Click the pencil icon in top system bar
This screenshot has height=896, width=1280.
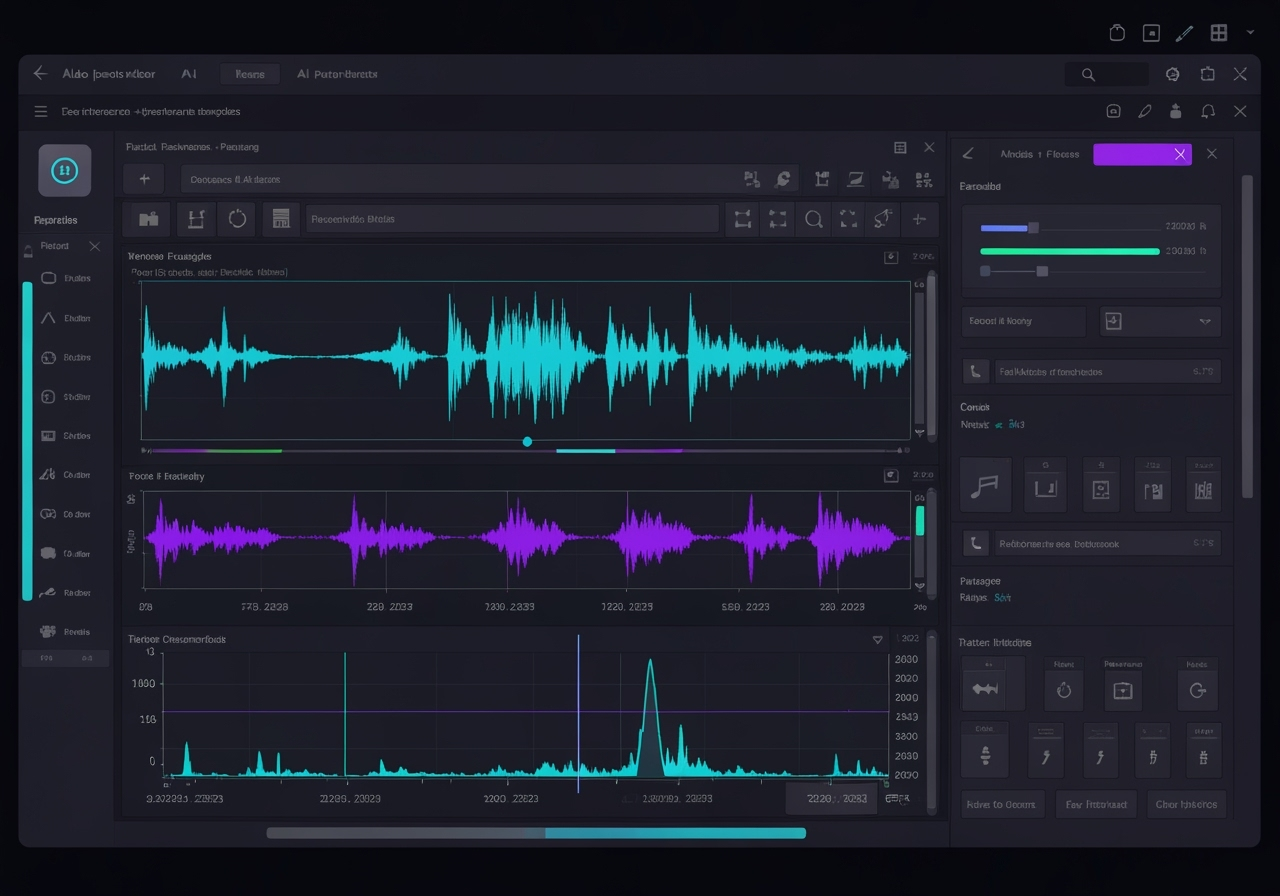(1184, 33)
